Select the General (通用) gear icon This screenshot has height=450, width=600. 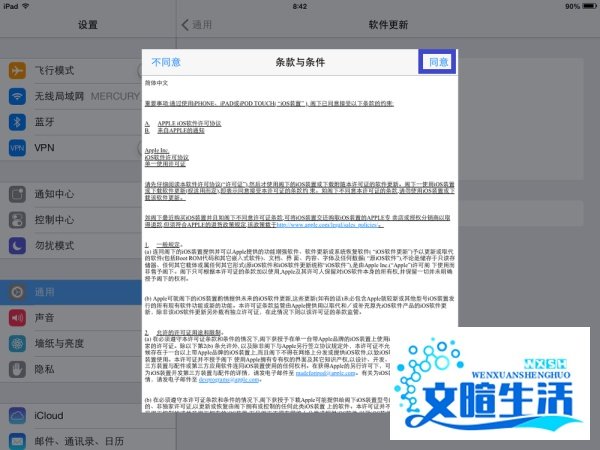pyautogui.click(x=17, y=292)
